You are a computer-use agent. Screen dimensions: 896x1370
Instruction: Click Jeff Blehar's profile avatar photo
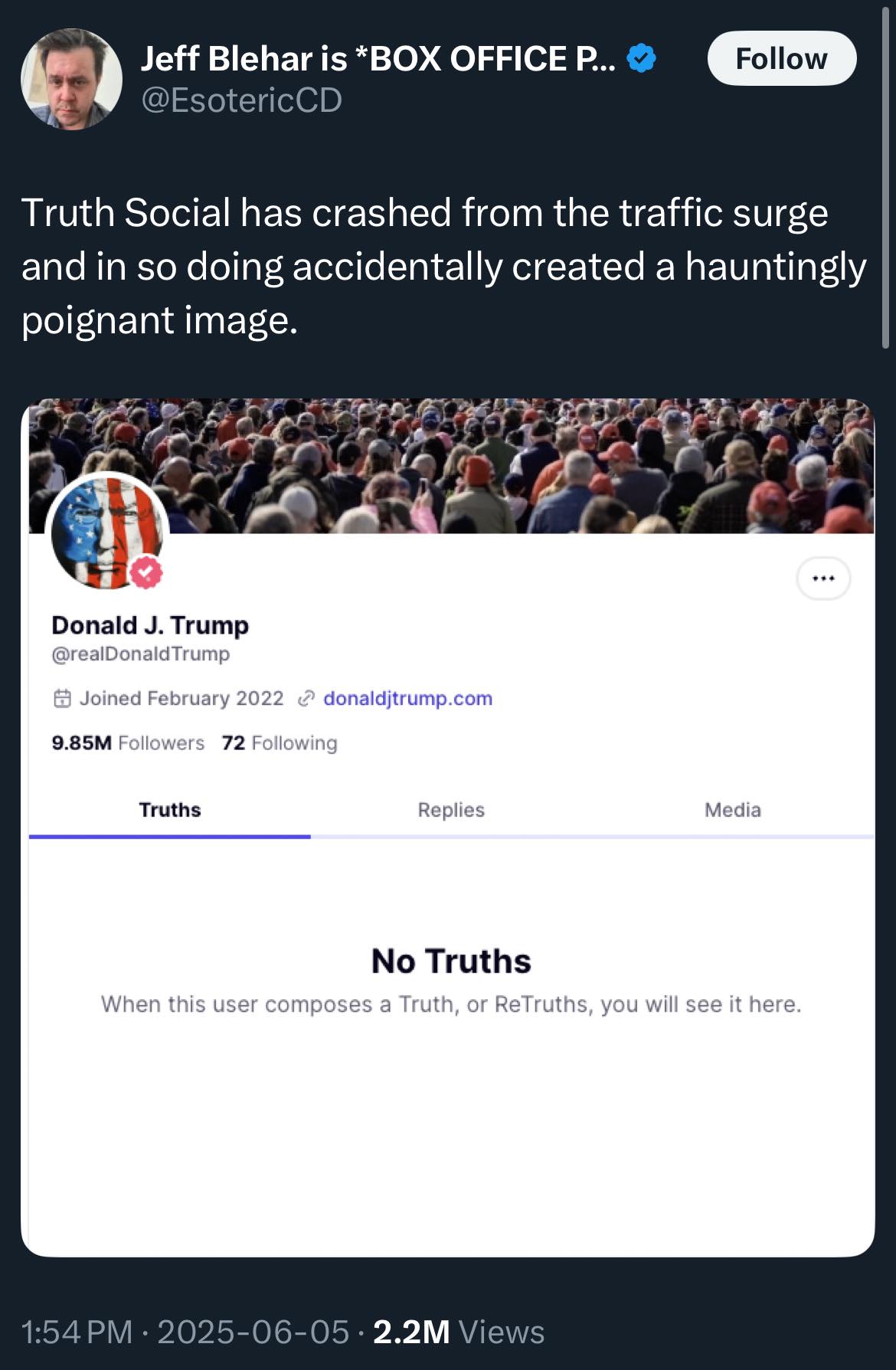(x=71, y=79)
